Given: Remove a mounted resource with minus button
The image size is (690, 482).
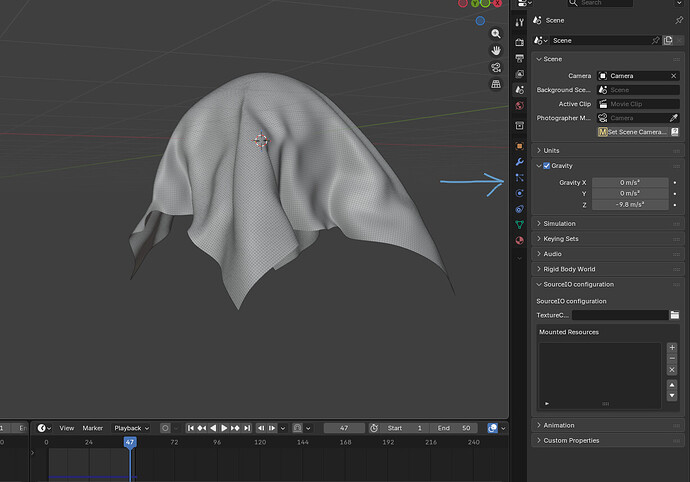Looking at the screenshot, I should 672,358.
